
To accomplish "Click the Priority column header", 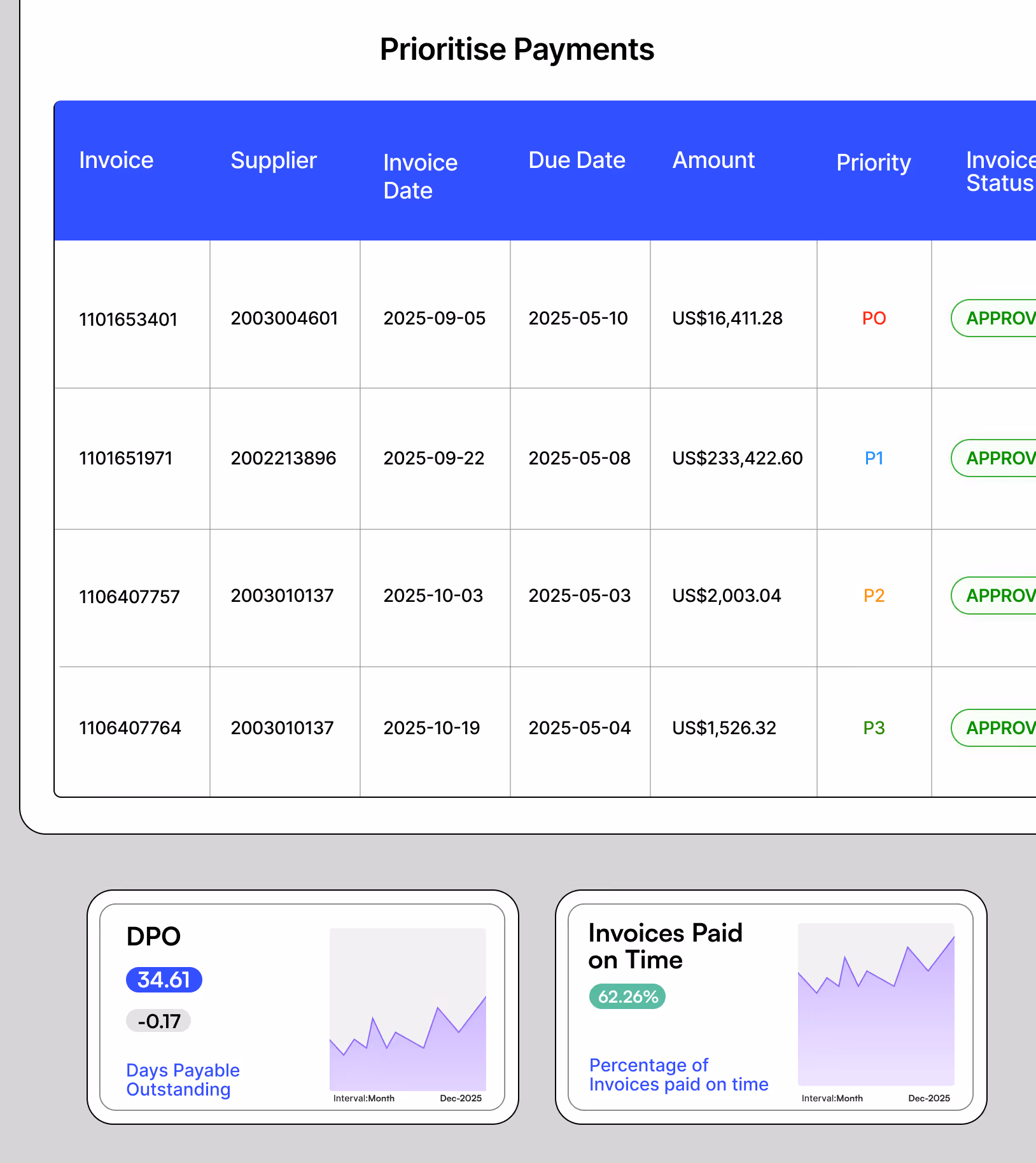I will [x=874, y=163].
